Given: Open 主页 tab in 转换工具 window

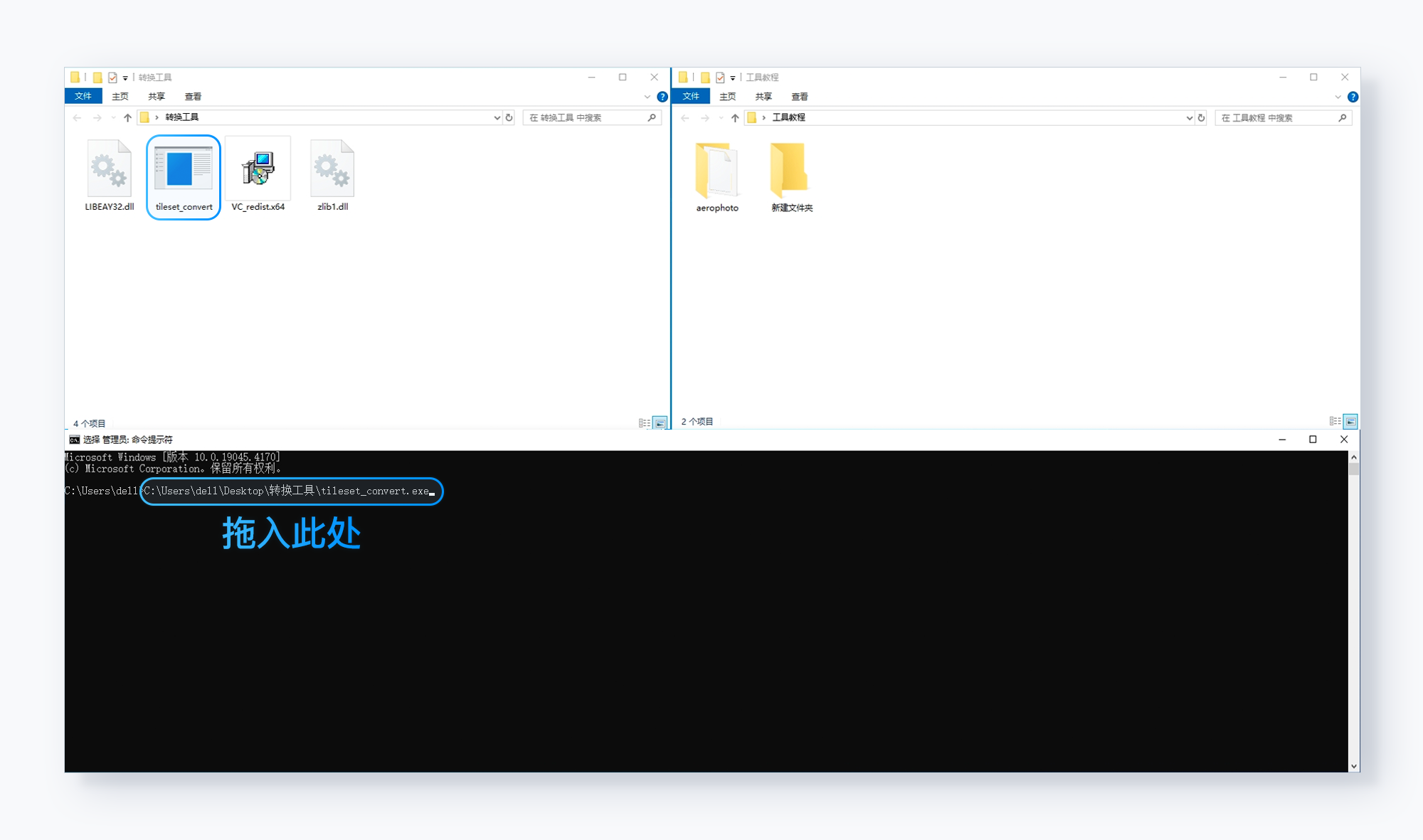Looking at the screenshot, I should pyautogui.click(x=120, y=96).
